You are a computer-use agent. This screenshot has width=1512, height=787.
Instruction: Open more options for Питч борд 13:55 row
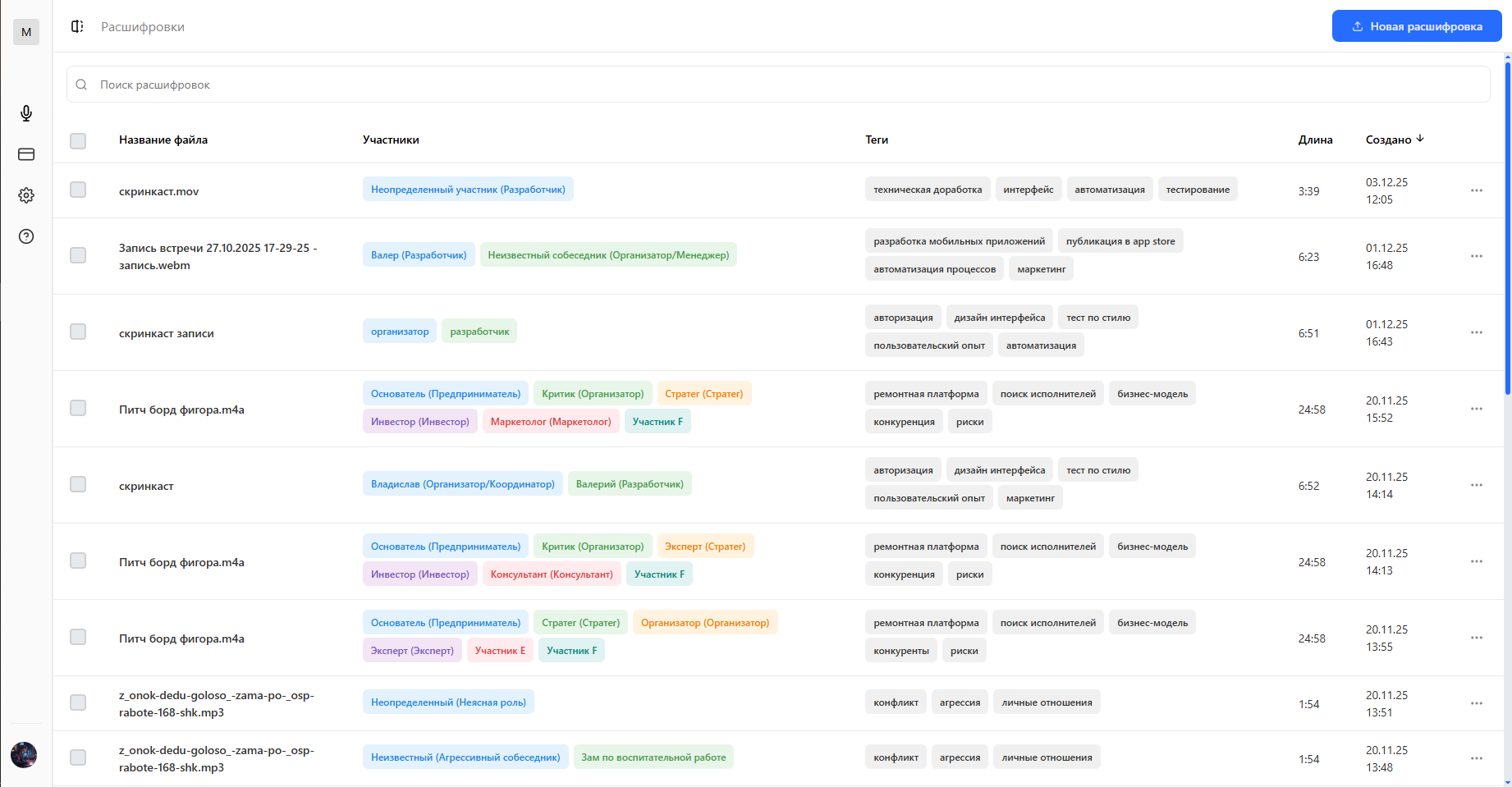click(1477, 638)
